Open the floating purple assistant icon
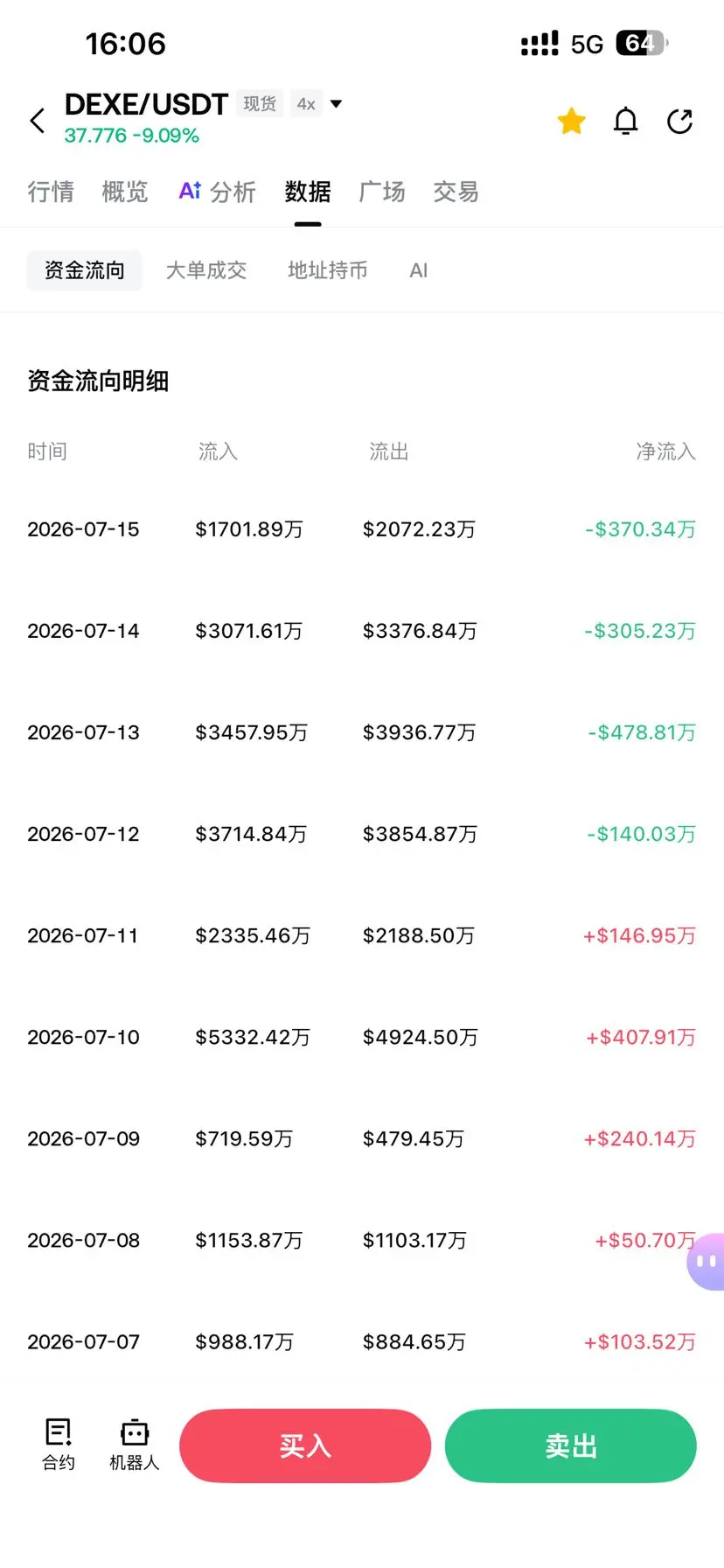Screen dimensions: 724x1568 (x=706, y=1262)
